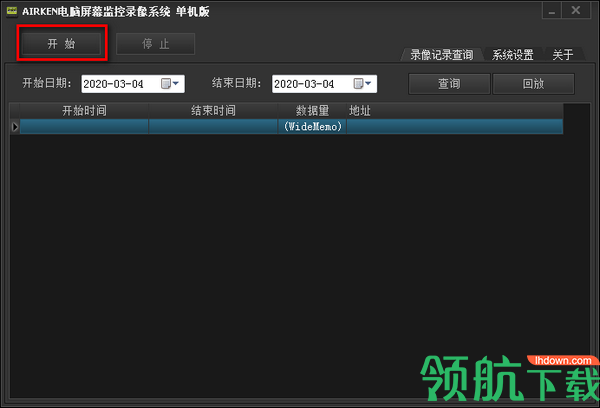
Task: Open the 系统设置 tab
Action: pyautogui.click(x=512, y=55)
